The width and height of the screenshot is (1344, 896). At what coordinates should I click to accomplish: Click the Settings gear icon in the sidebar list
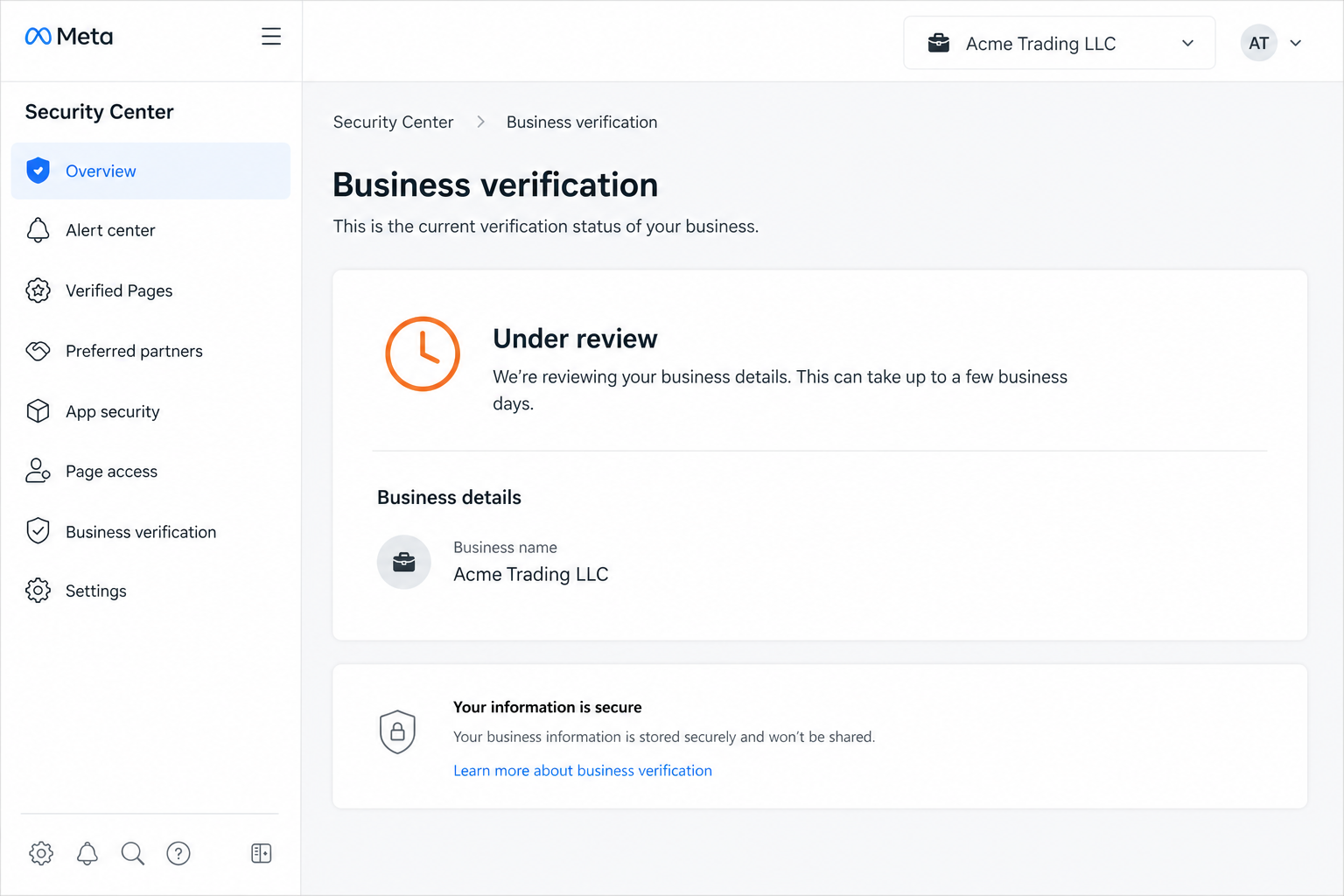(x=38, y=591)
